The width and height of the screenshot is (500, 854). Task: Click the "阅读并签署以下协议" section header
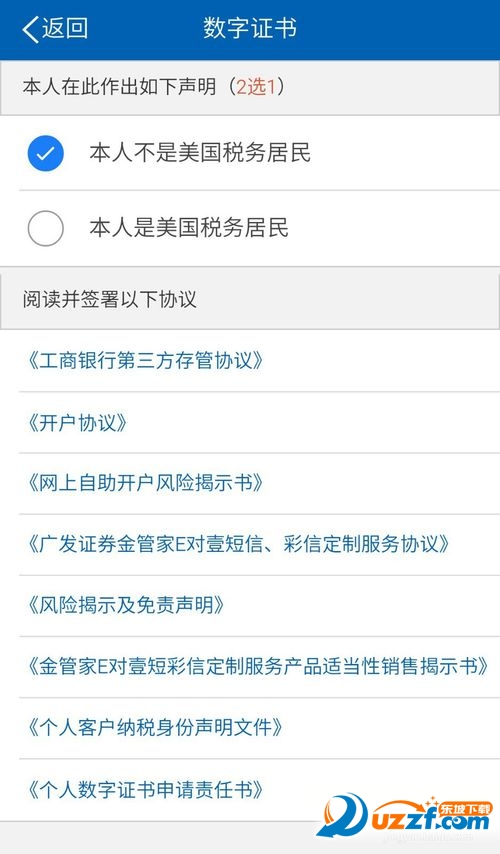109,299
